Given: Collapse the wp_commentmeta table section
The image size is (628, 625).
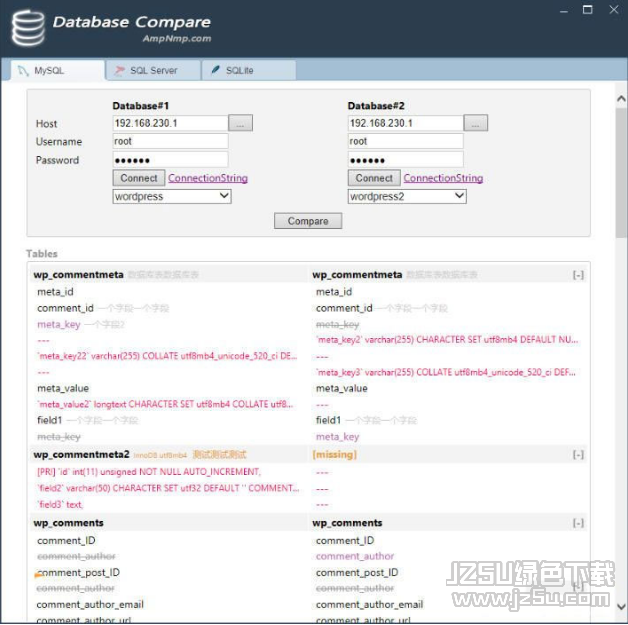Looking at the screenshot, I should point(578,275).
